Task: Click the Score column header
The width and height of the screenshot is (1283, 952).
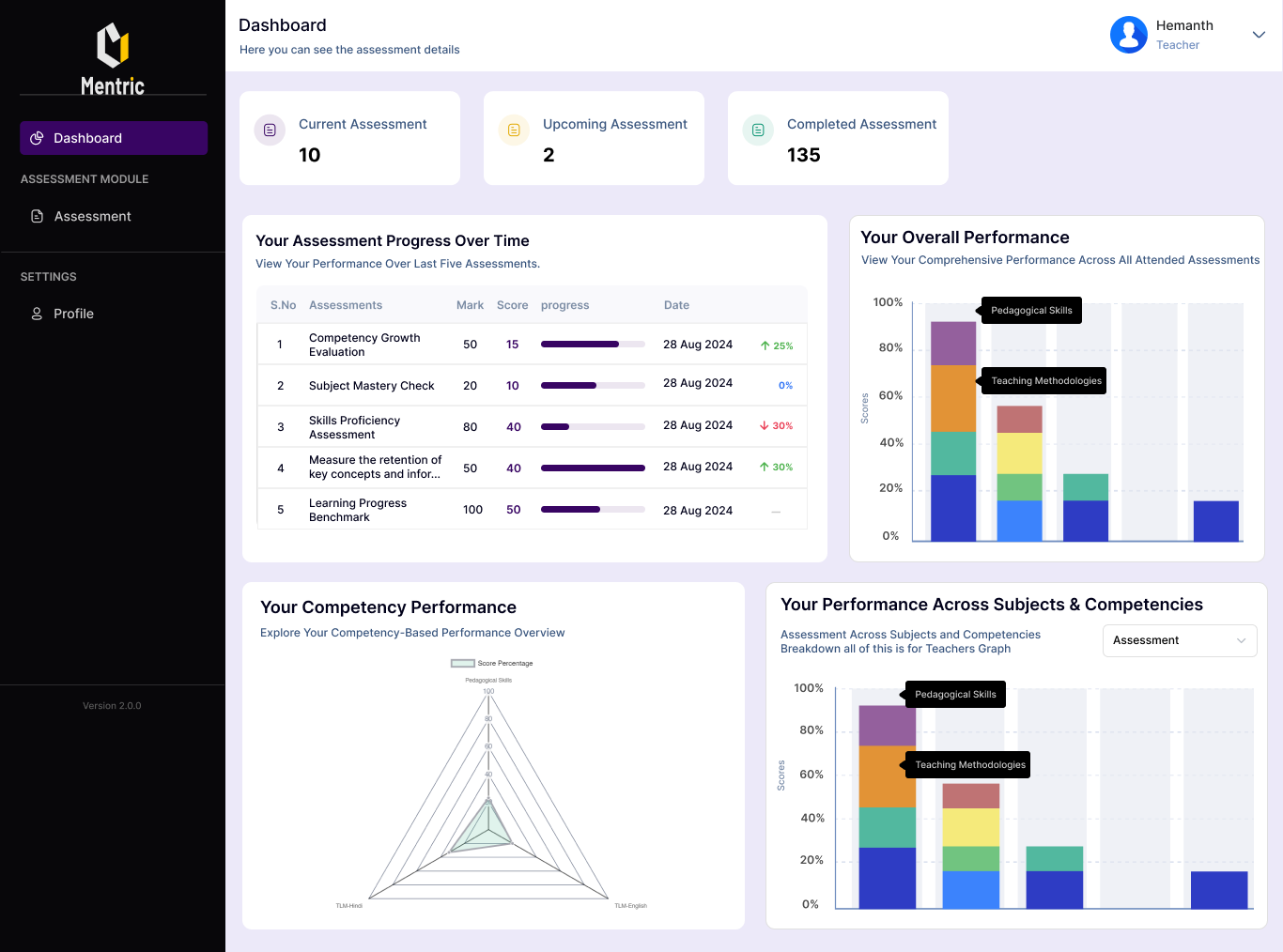Action: coord(512,305)
